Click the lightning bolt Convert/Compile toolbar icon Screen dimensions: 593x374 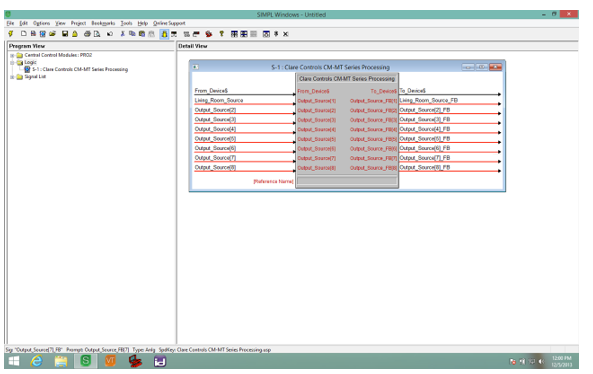(11, 34)
